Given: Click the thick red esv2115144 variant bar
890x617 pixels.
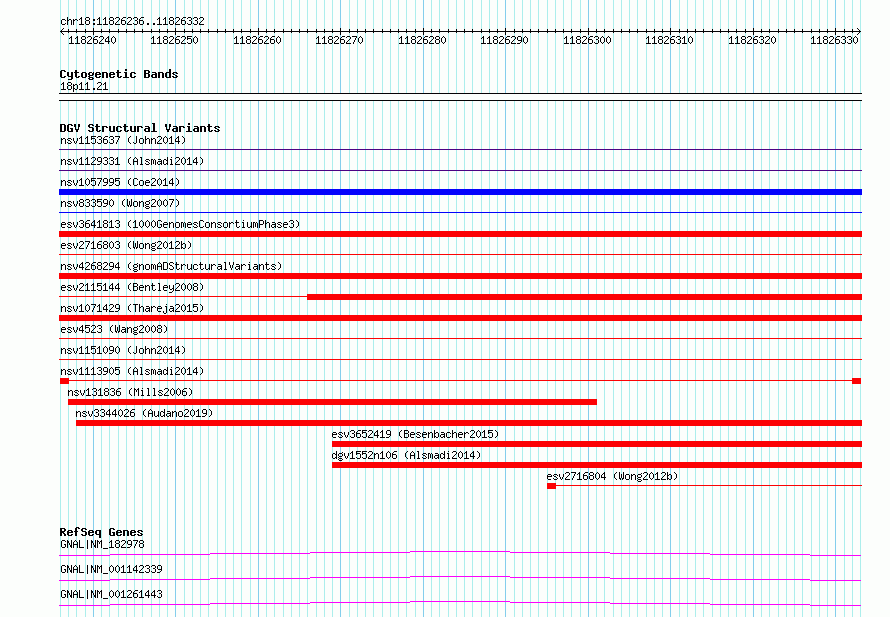Looking at the screenshot, I should pos(585,297).
